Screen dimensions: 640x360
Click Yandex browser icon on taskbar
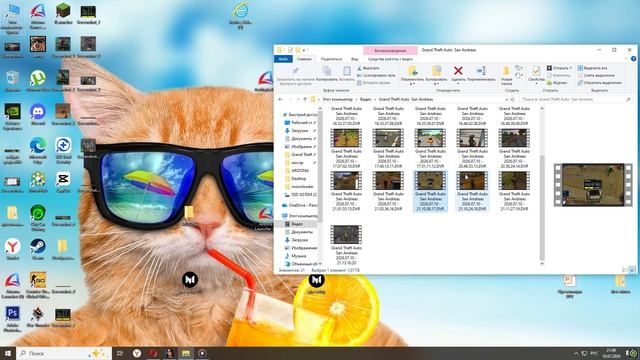click(x=137, y=353)
